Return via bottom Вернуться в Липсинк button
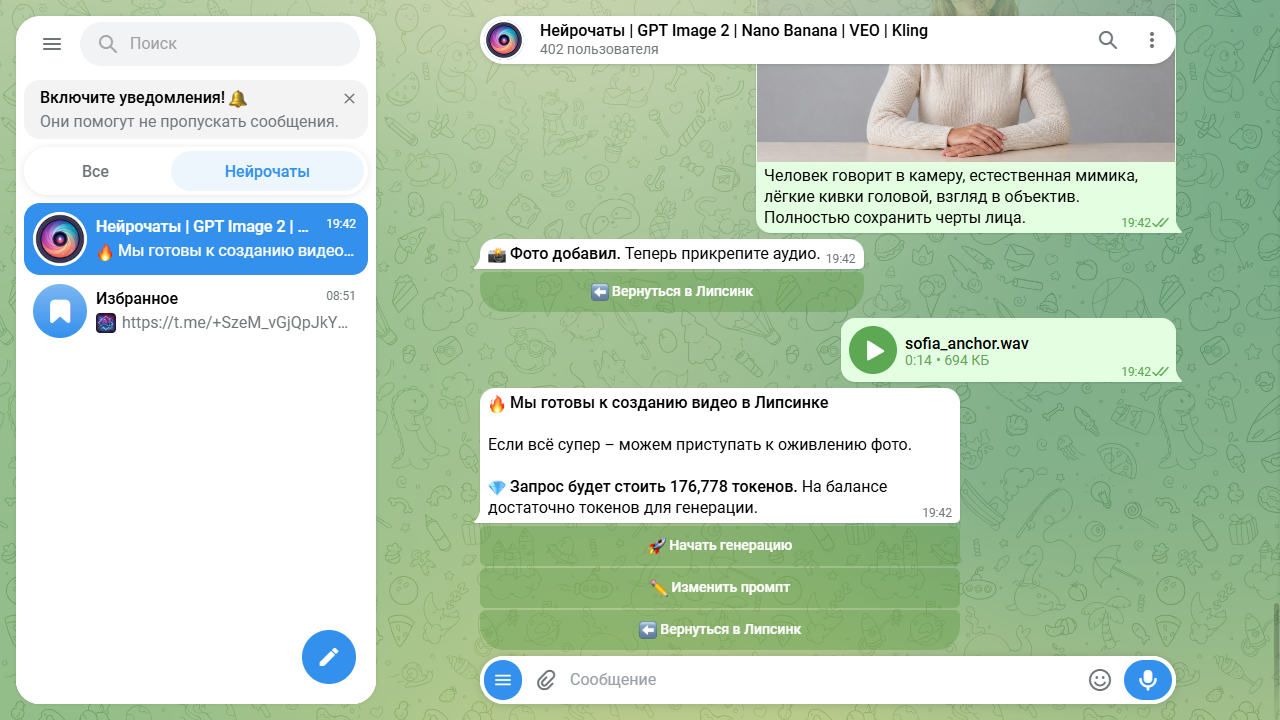This screenshot has width=1280, height=720. tap(720, 629)
